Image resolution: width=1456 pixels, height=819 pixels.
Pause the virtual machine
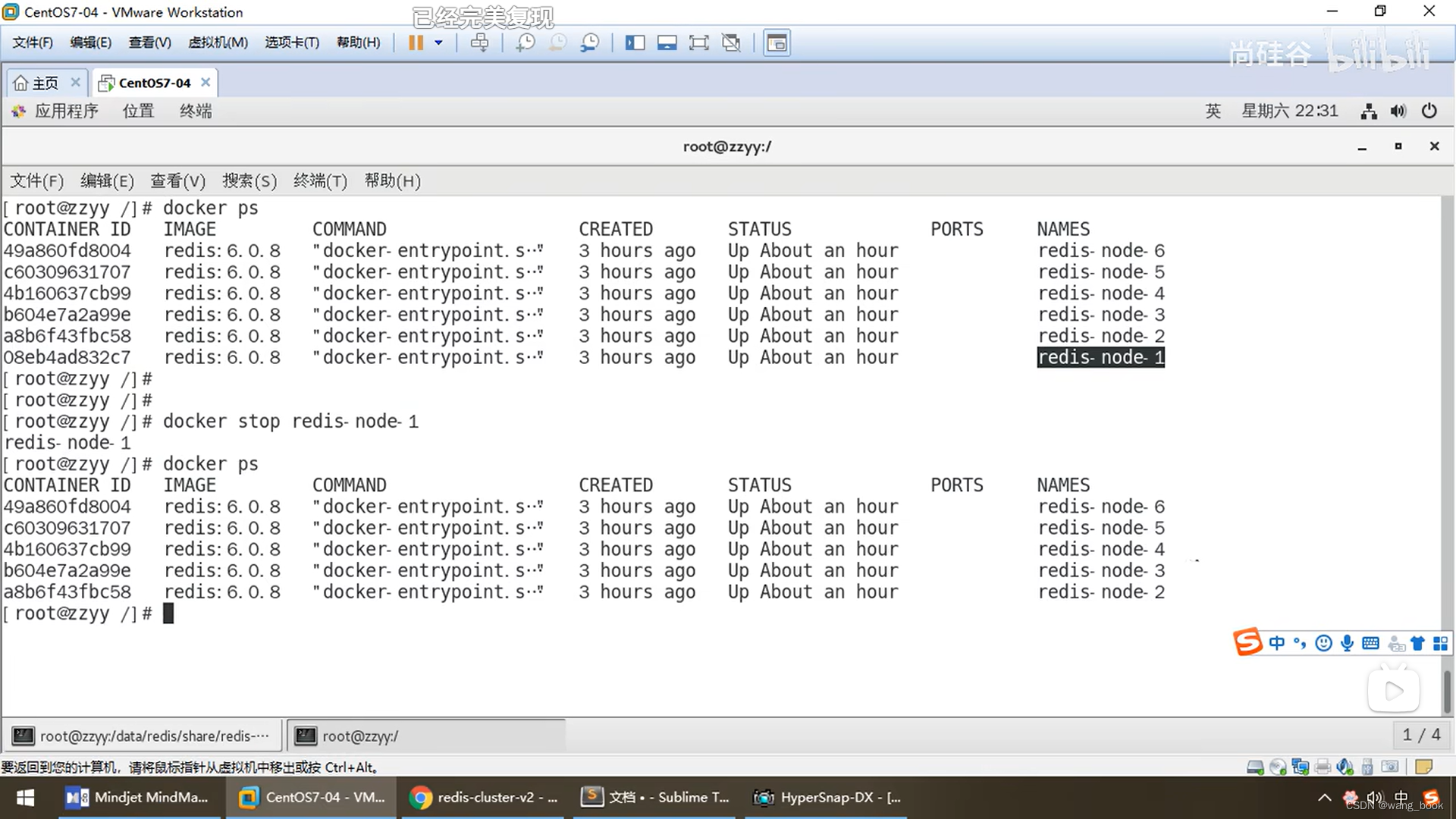pyautogui.click(x=416, y=42)
